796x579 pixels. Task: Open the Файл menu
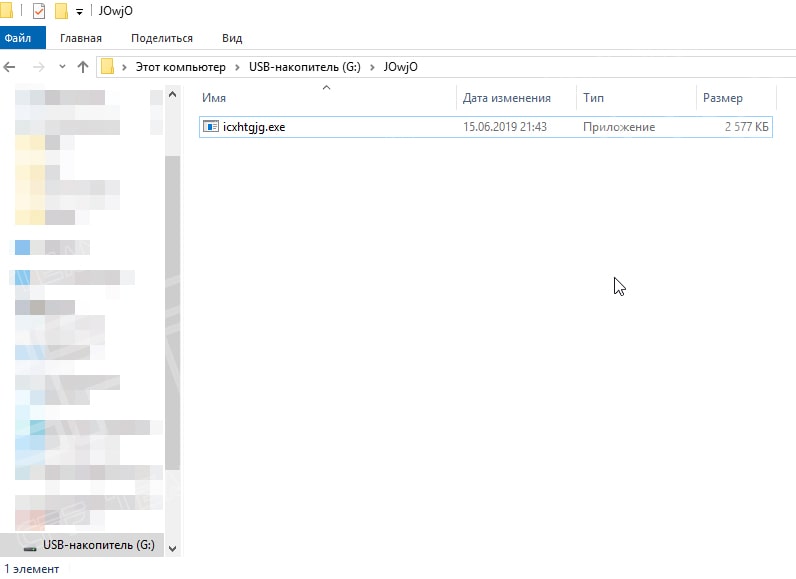(23, 38)
